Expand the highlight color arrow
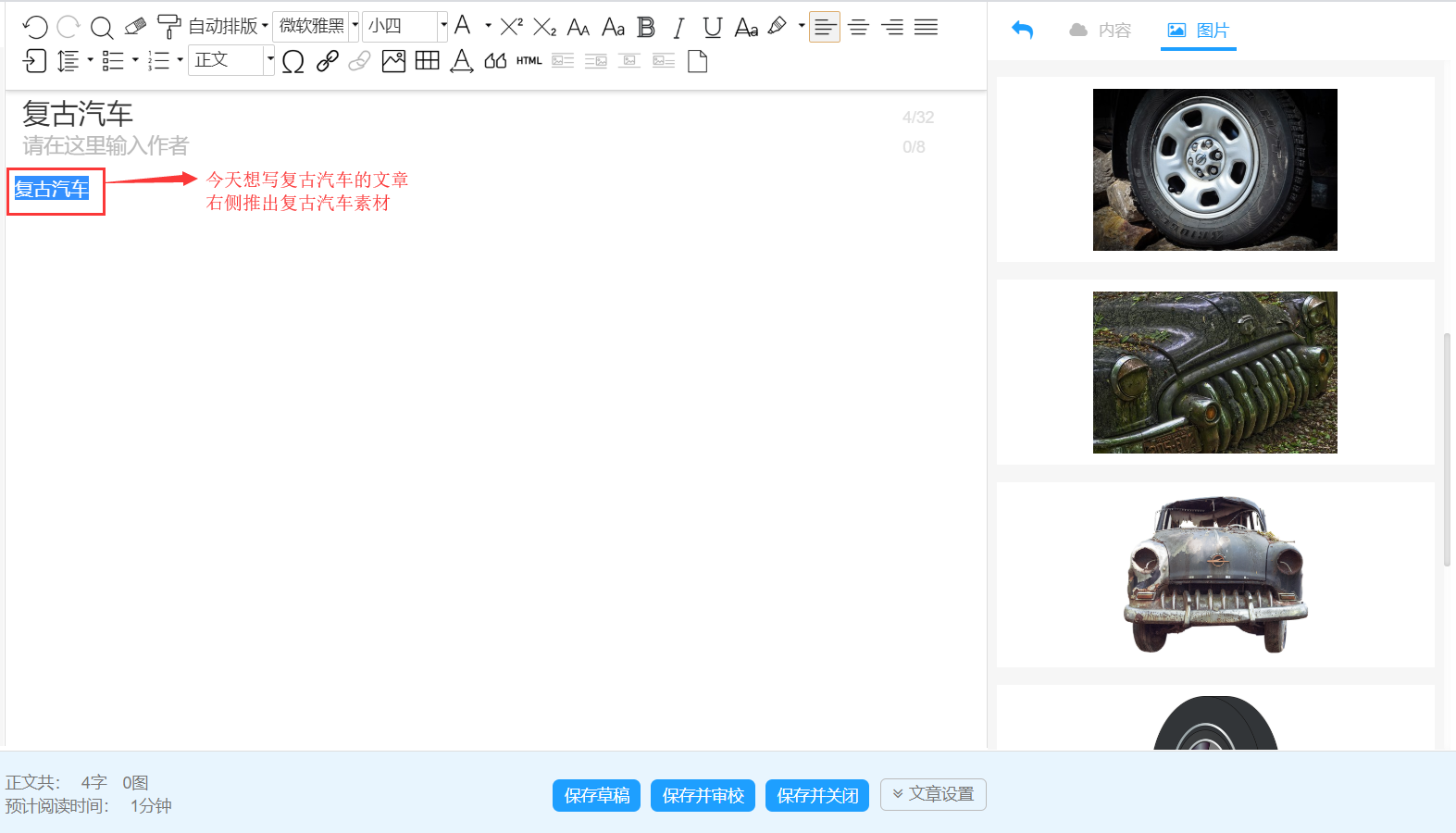The image size is (1456, 833). point(802,26)
